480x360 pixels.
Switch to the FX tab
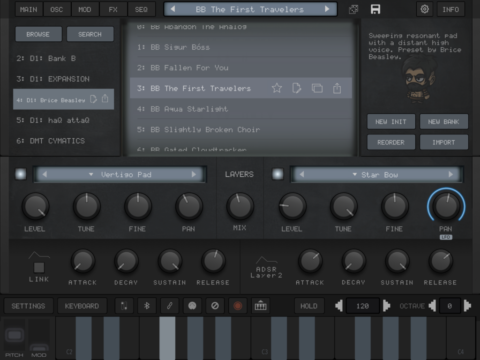point(113,9)
